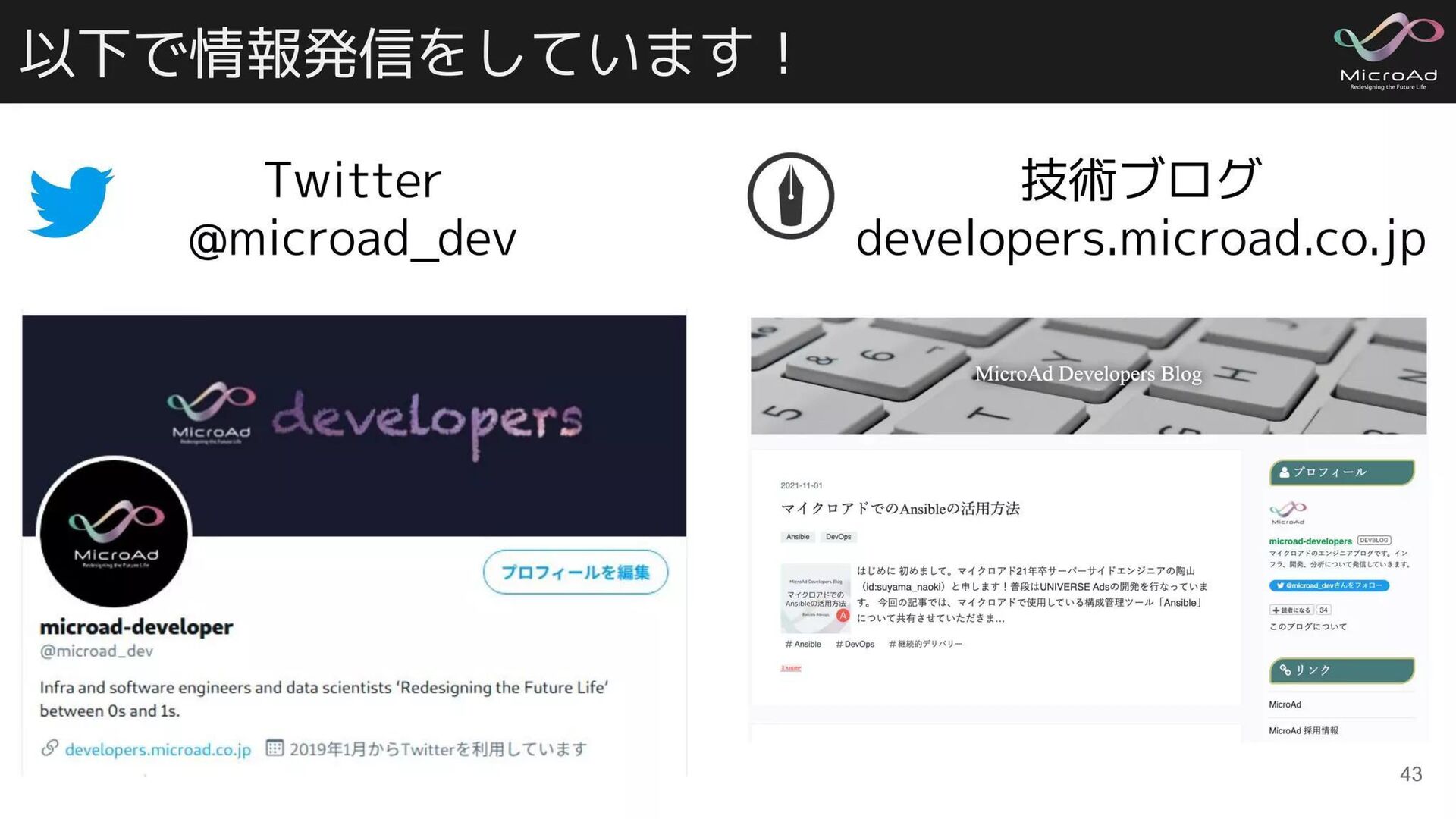The height and width of the screenshot is (819, 1456).
Task: Open developers.microad.co.jp profile link
Action: pos(158,750)
